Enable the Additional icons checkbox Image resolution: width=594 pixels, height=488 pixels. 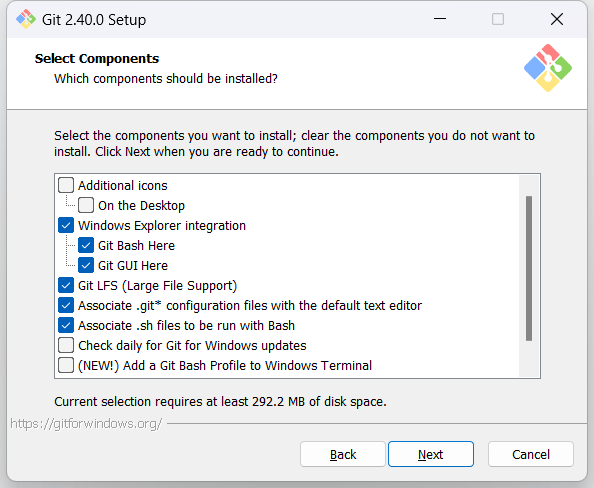(66, 185)
